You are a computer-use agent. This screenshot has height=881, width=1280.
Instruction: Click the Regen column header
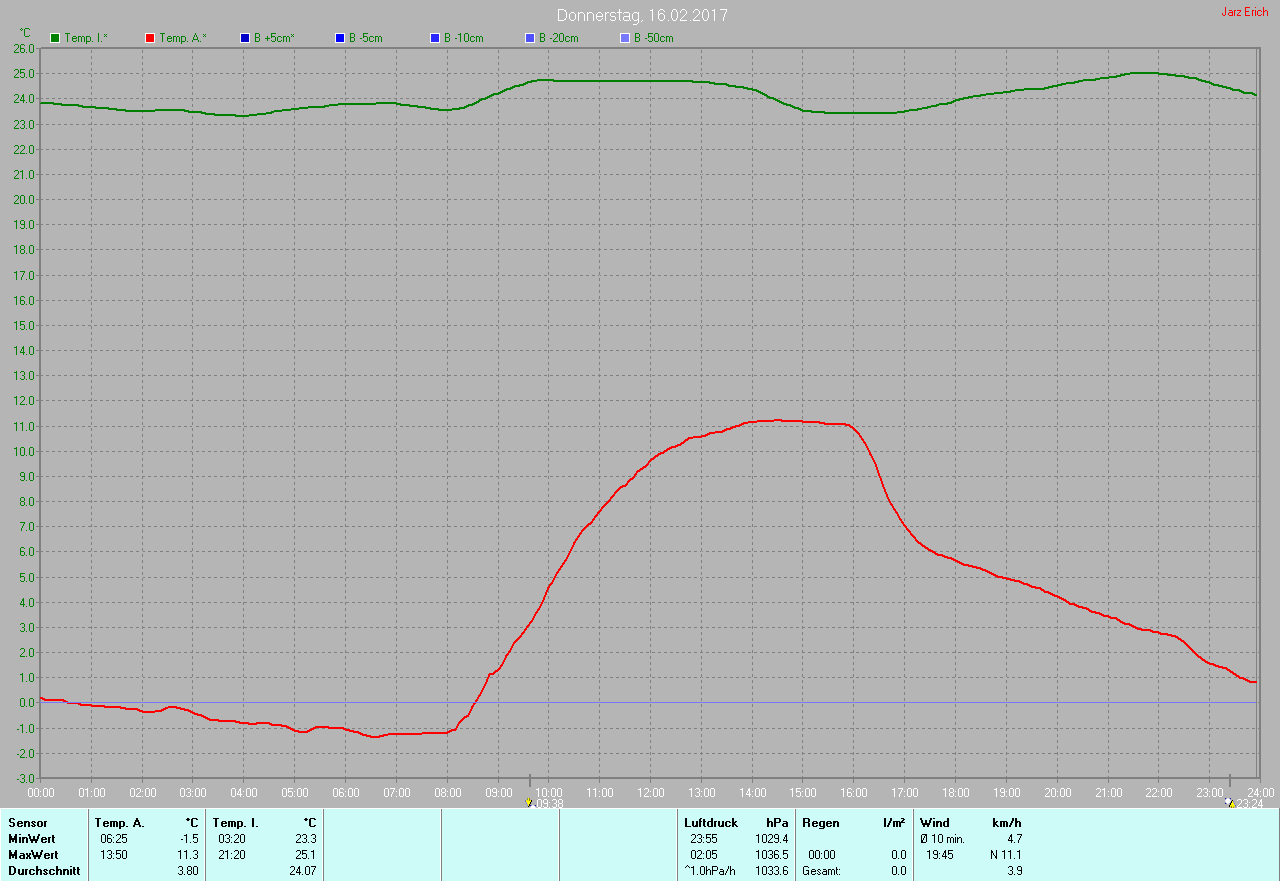pos(820,823)
